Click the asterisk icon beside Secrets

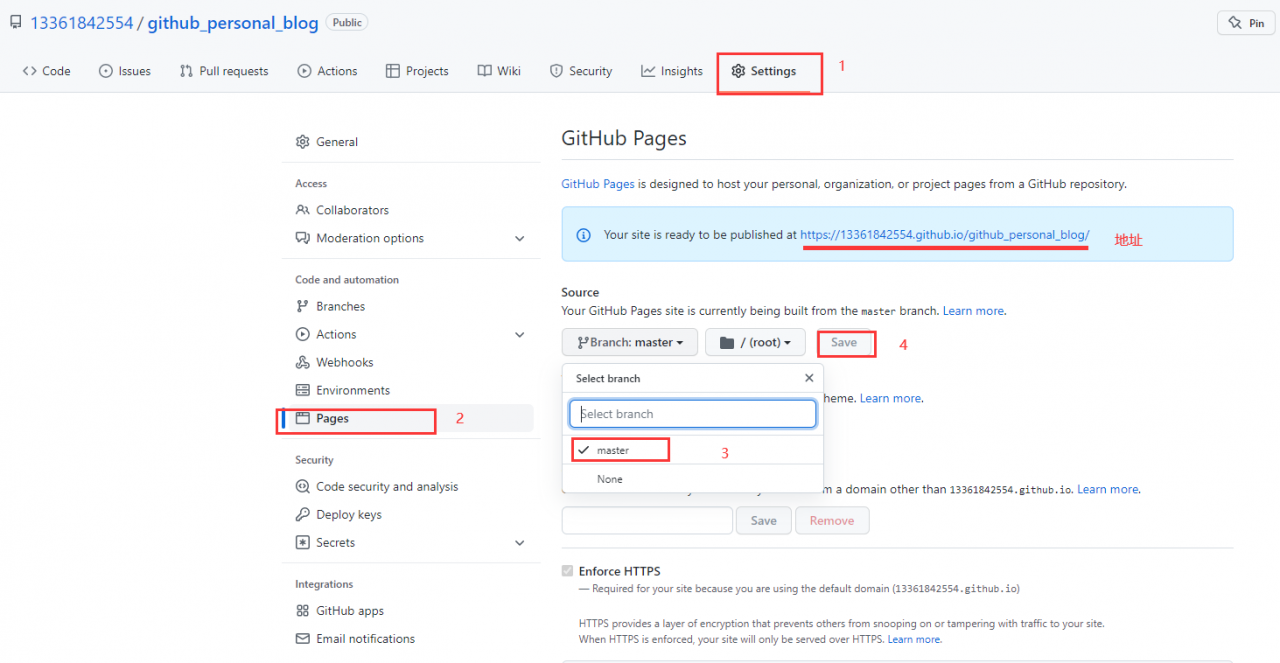click(303, 543)
